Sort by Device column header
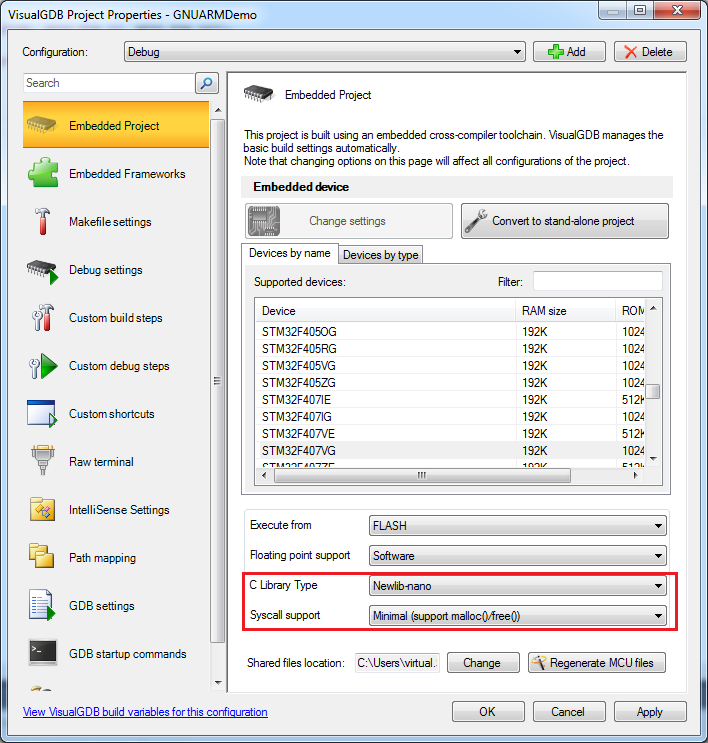 tap(385, 311)
